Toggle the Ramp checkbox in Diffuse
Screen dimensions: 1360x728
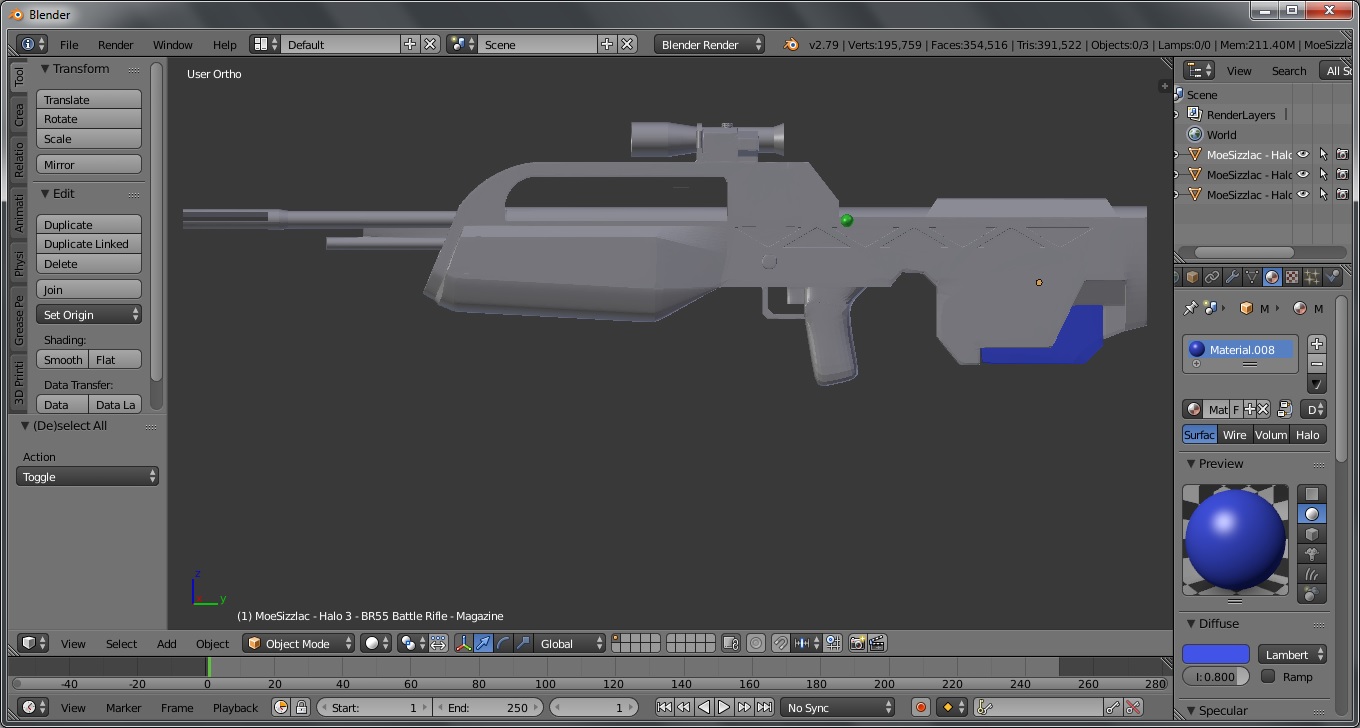(x=1268, y=676)
